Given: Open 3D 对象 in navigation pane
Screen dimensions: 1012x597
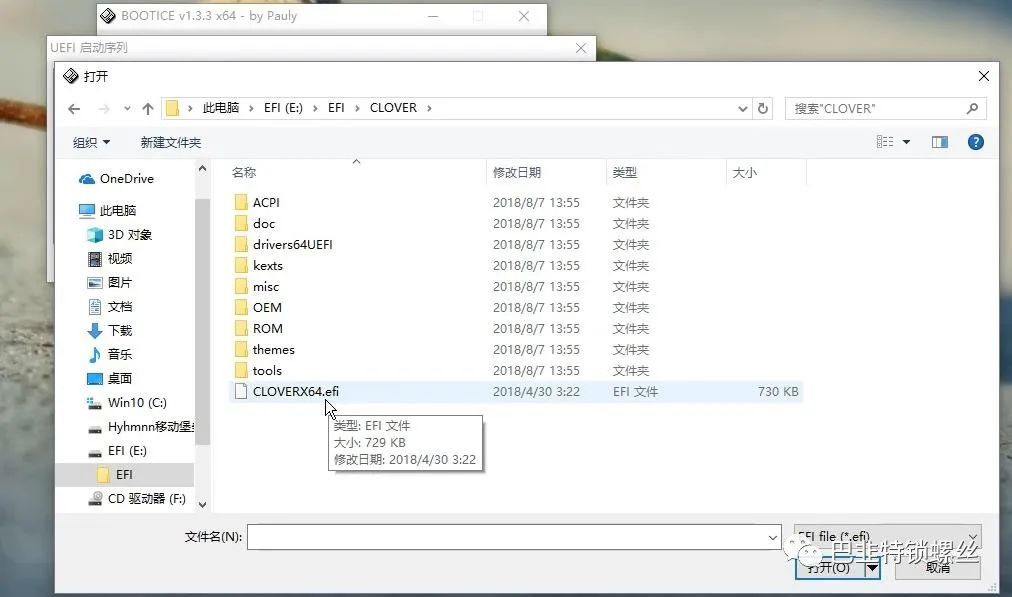Looking at the screenshot, I should (120, 234).
